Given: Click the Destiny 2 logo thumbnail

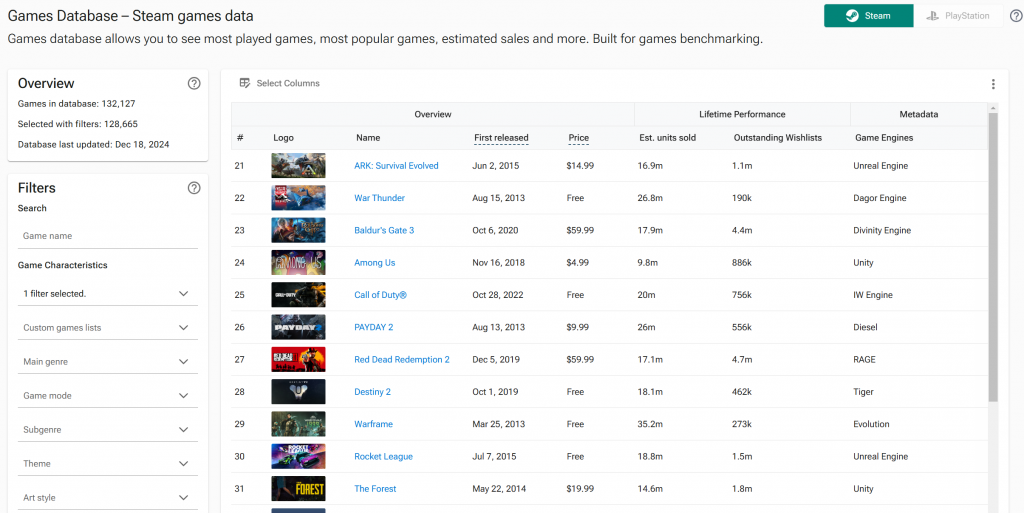Looking at the screenshot, I should [x=298, y=392].
